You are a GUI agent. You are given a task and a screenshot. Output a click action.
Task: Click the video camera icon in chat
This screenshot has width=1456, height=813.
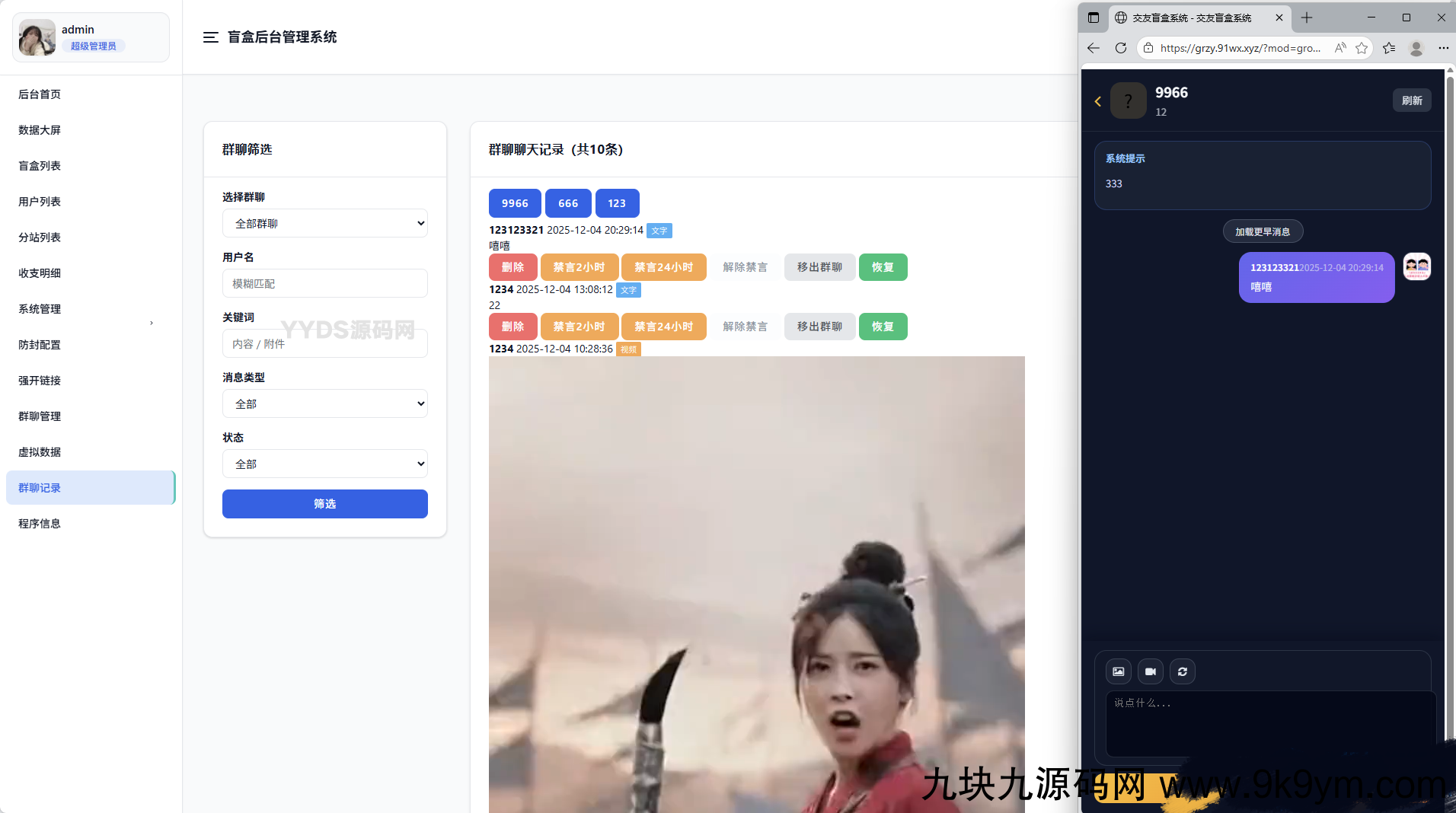click(1150, 671)
